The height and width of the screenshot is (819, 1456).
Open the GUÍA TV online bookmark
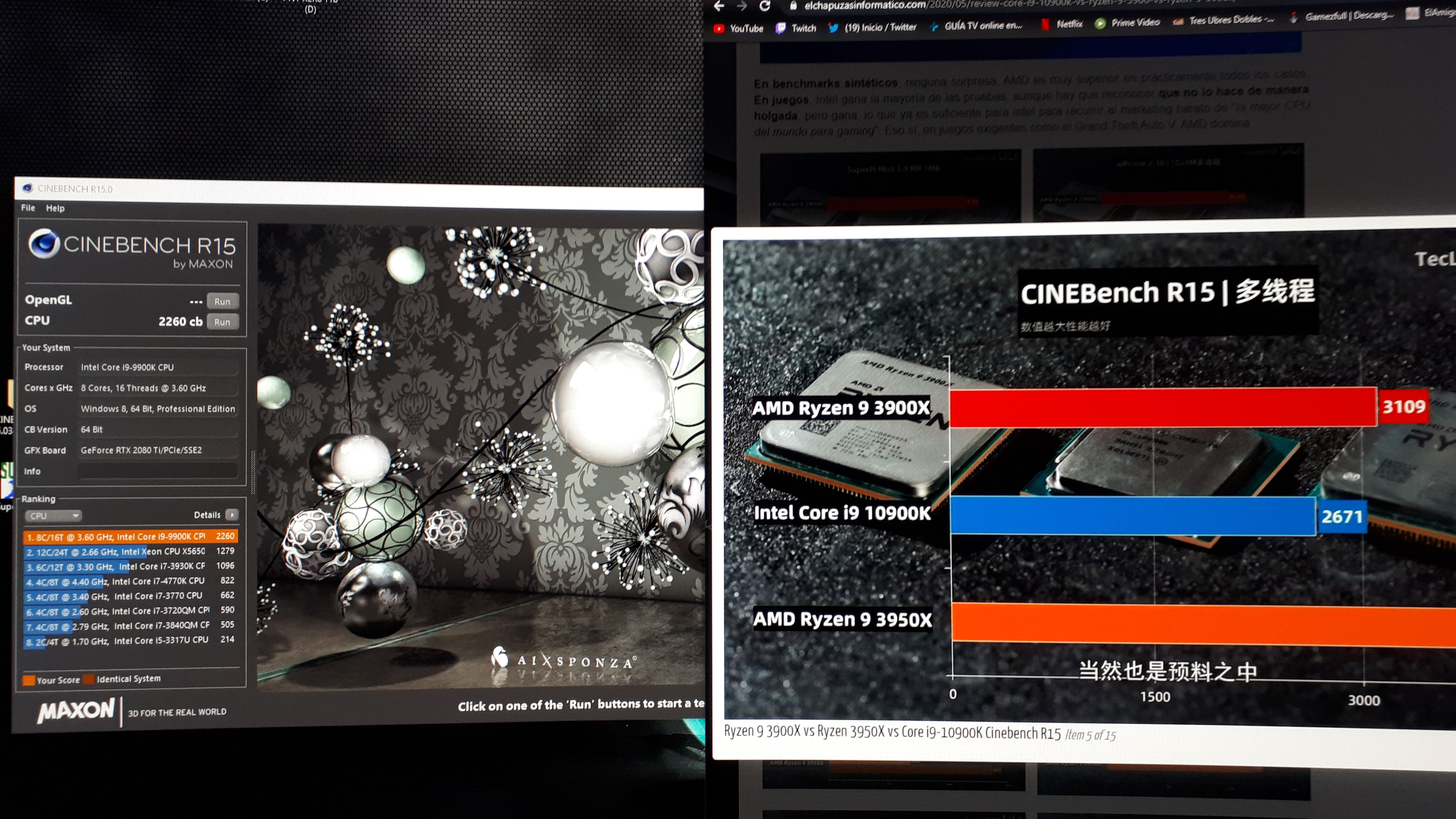tap(976, 26)
